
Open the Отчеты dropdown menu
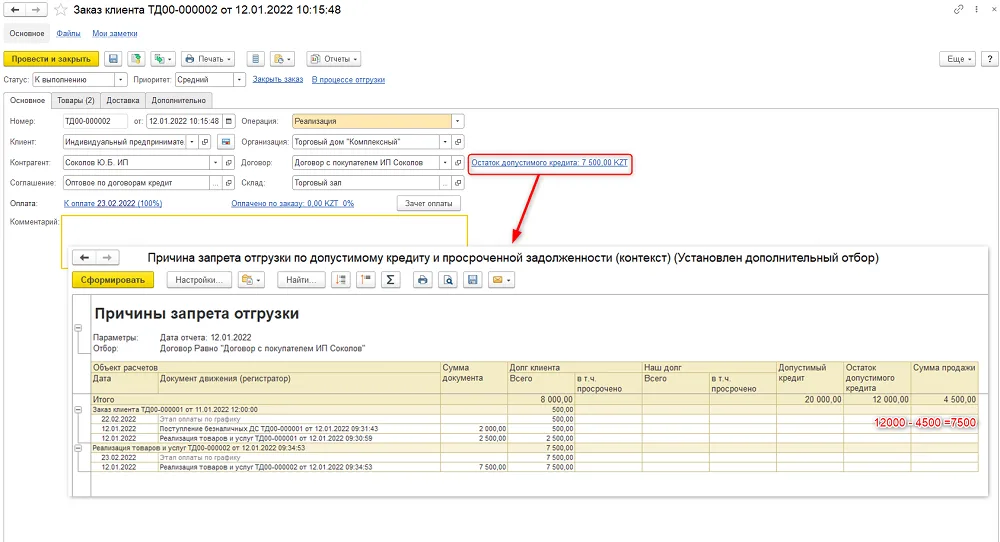[334, 59]
